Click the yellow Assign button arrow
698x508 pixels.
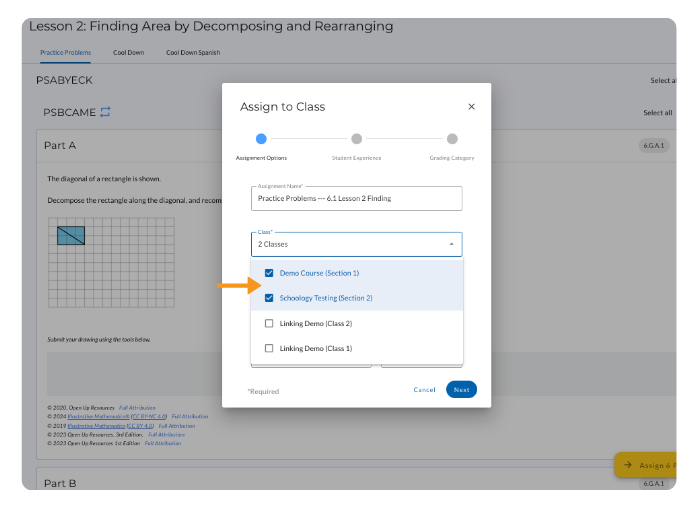tap(628, 465)
